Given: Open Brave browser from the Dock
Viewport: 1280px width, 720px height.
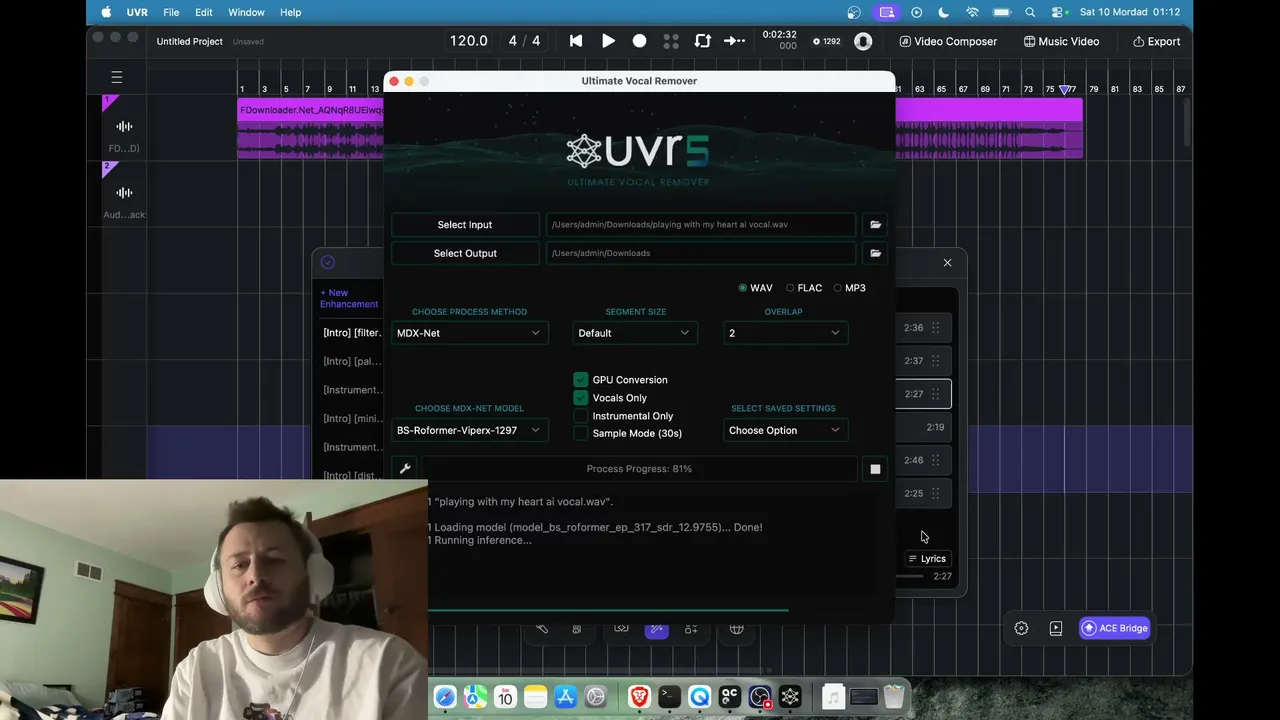Looking at the screenshot, I should click(x=638, y=697).
